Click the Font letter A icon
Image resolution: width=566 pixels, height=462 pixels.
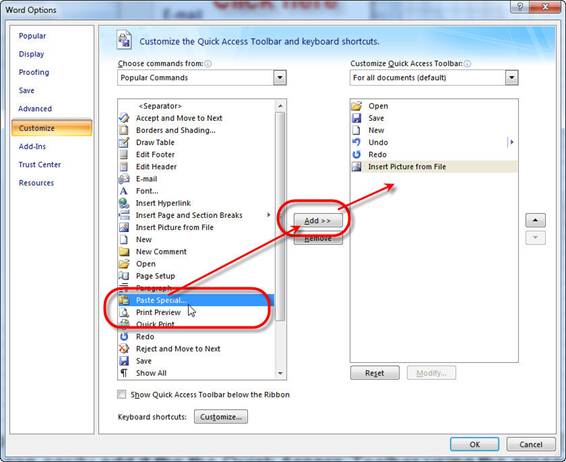124,191
